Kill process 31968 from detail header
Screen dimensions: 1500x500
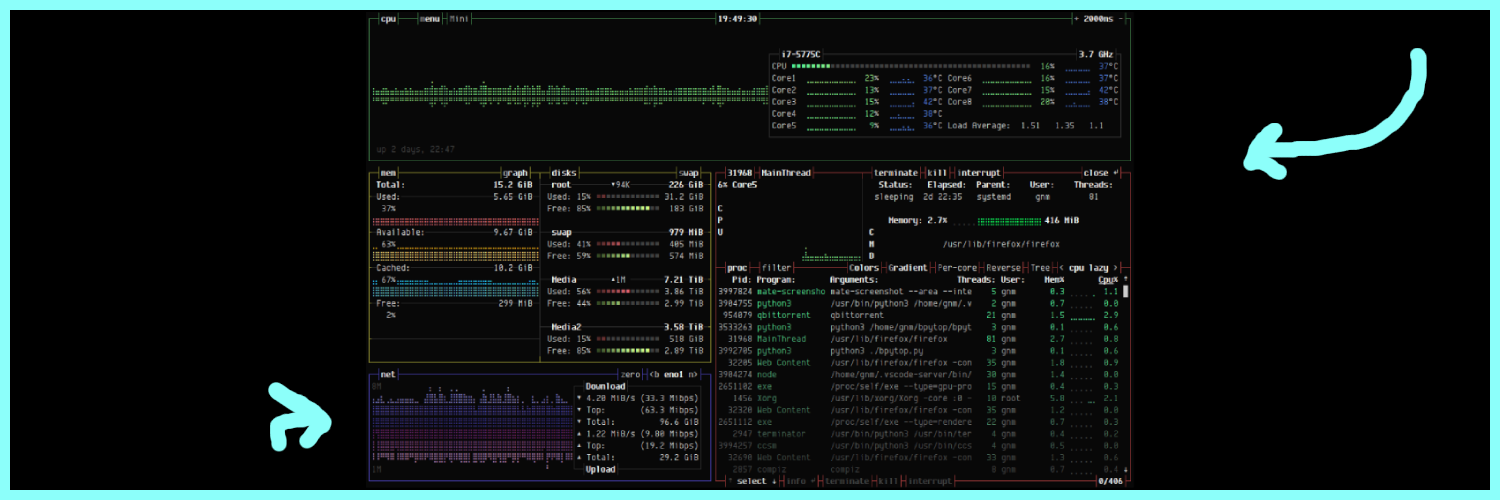pos(937,172)
